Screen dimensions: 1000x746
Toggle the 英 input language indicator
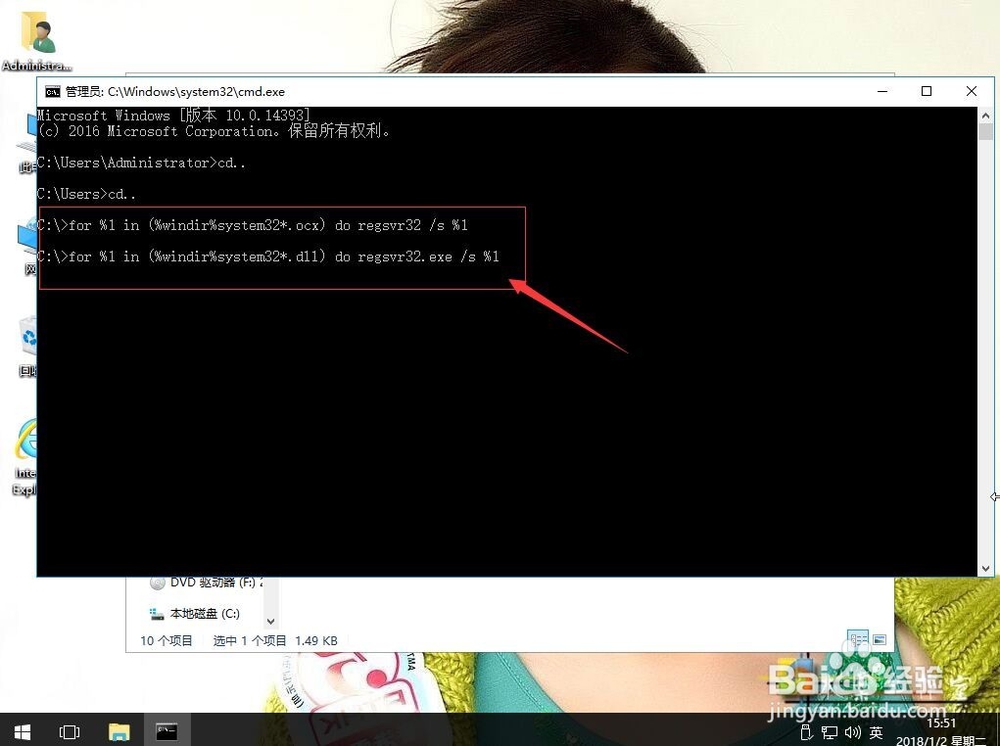pyautogui.click(x=876, y=732)
